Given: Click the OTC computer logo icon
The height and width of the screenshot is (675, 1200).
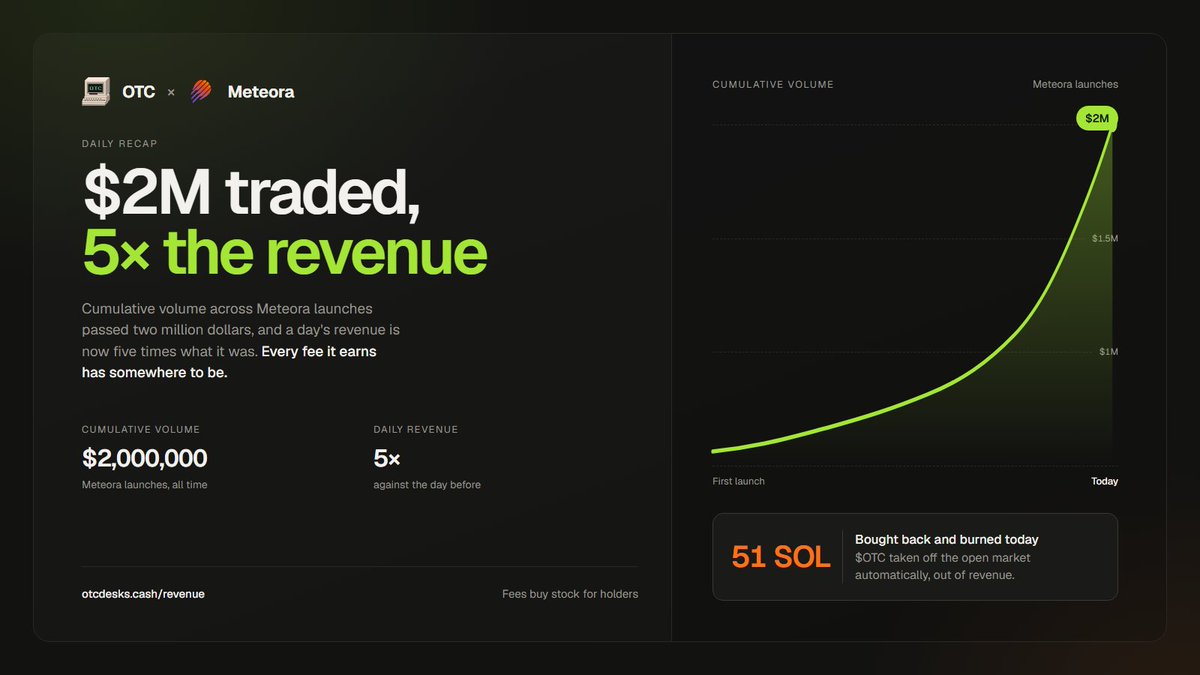Looking at the screenshot, I should [x=96, y=92].
